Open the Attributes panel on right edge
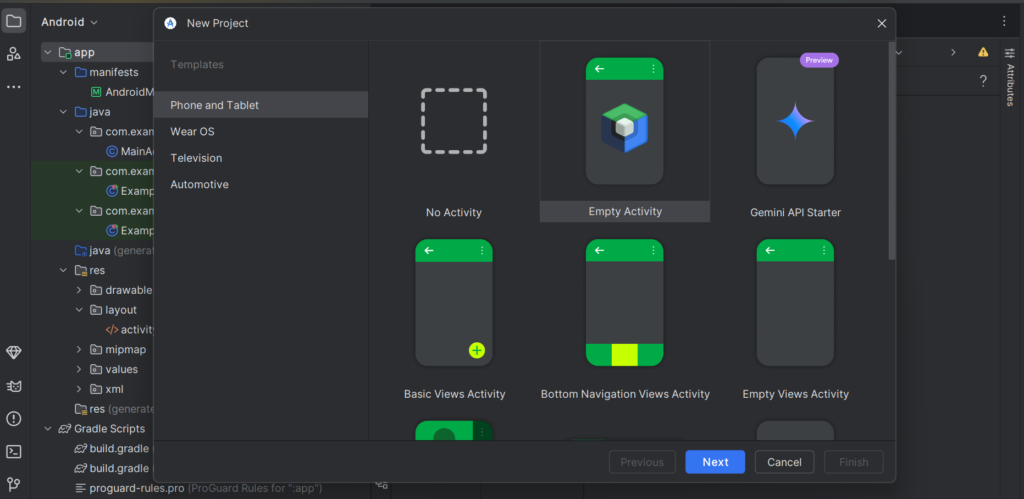 pyautogui.click(x=1010, y=75)
